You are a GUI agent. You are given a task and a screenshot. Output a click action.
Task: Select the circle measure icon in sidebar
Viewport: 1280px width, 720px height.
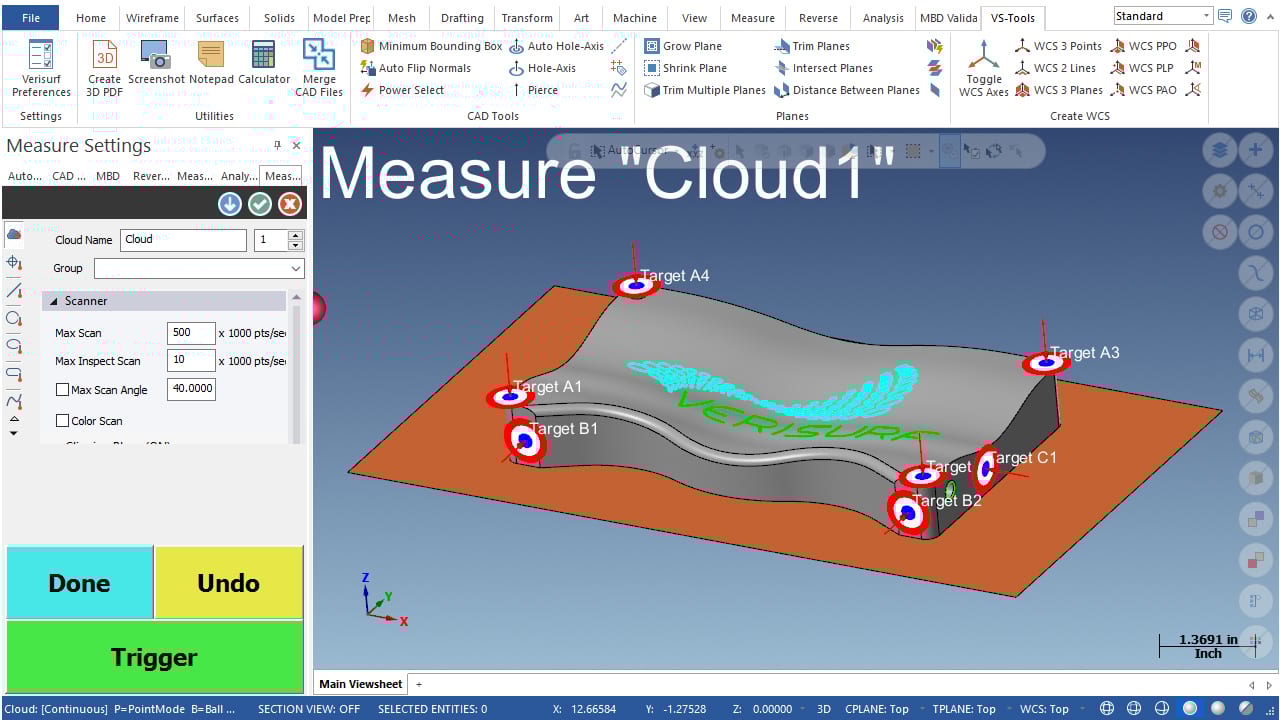tap(14, 318)
